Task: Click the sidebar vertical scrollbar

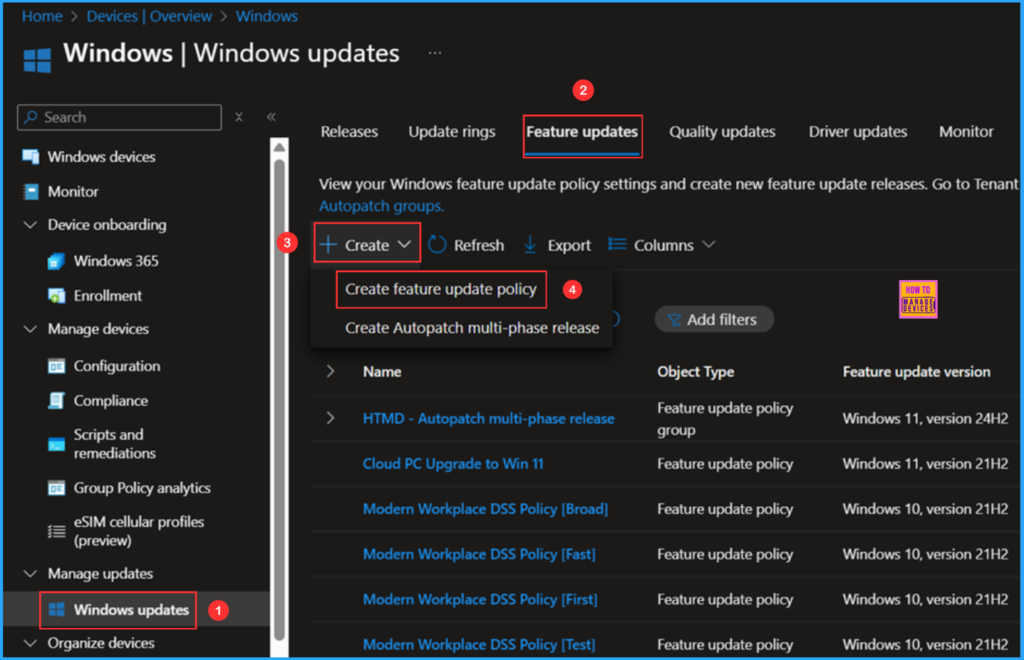Action: tap(279, 400)
